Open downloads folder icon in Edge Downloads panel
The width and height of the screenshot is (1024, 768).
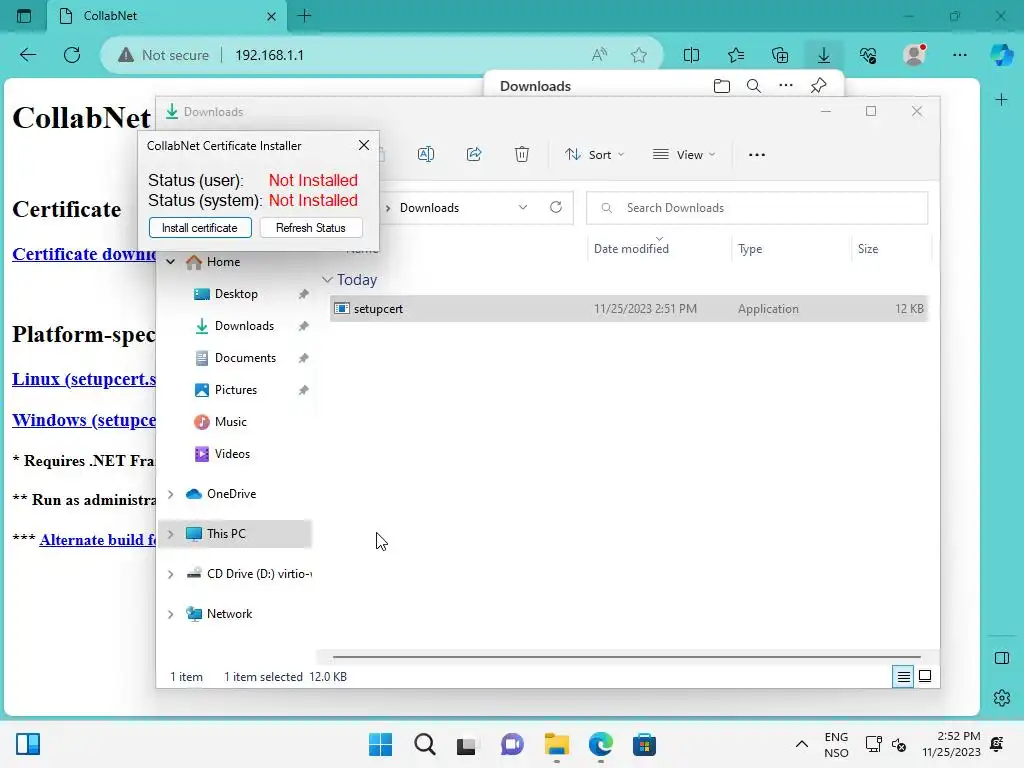click(x=722, y=86)
